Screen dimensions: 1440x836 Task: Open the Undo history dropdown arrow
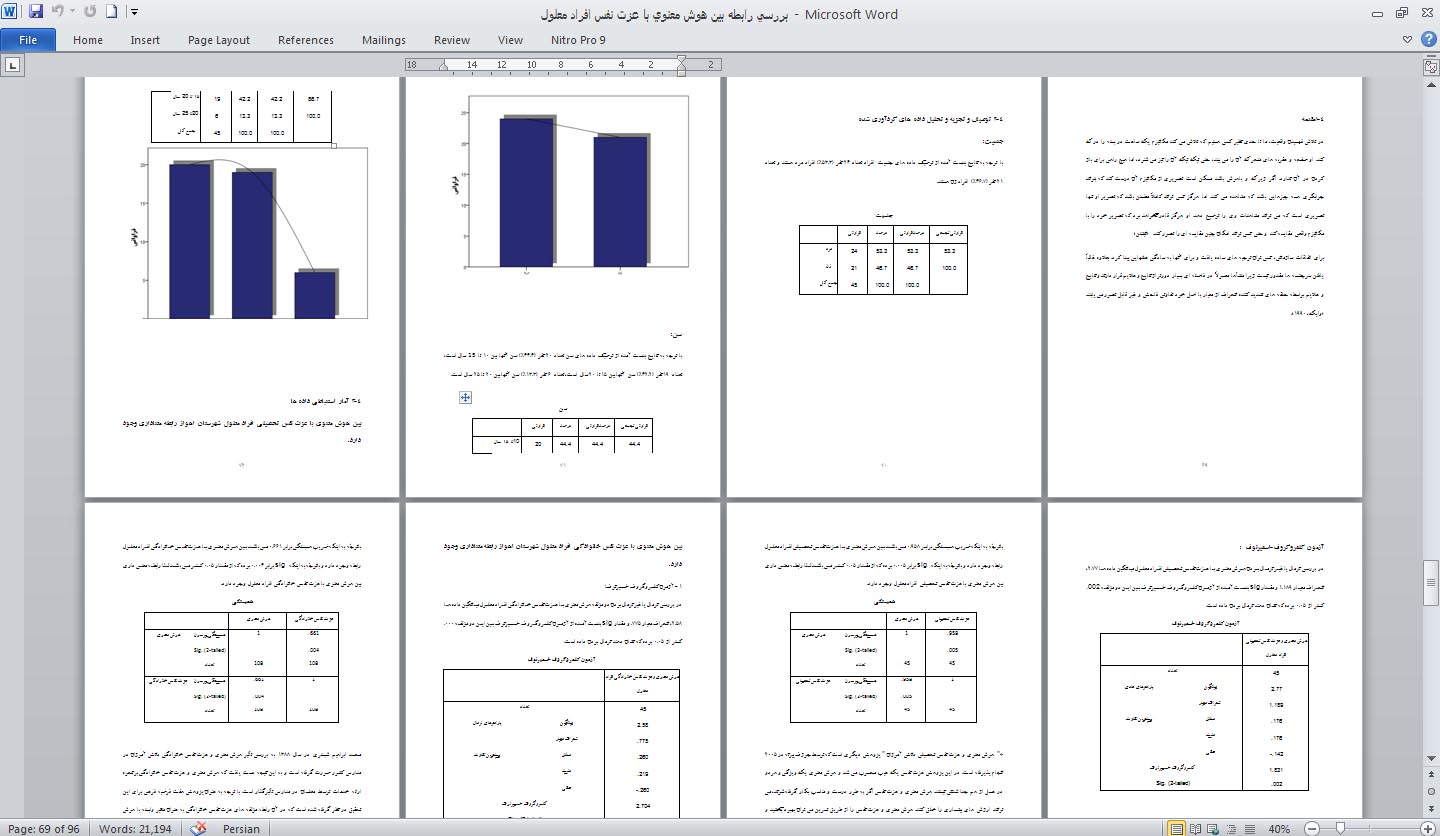click(x=73, y=13)
